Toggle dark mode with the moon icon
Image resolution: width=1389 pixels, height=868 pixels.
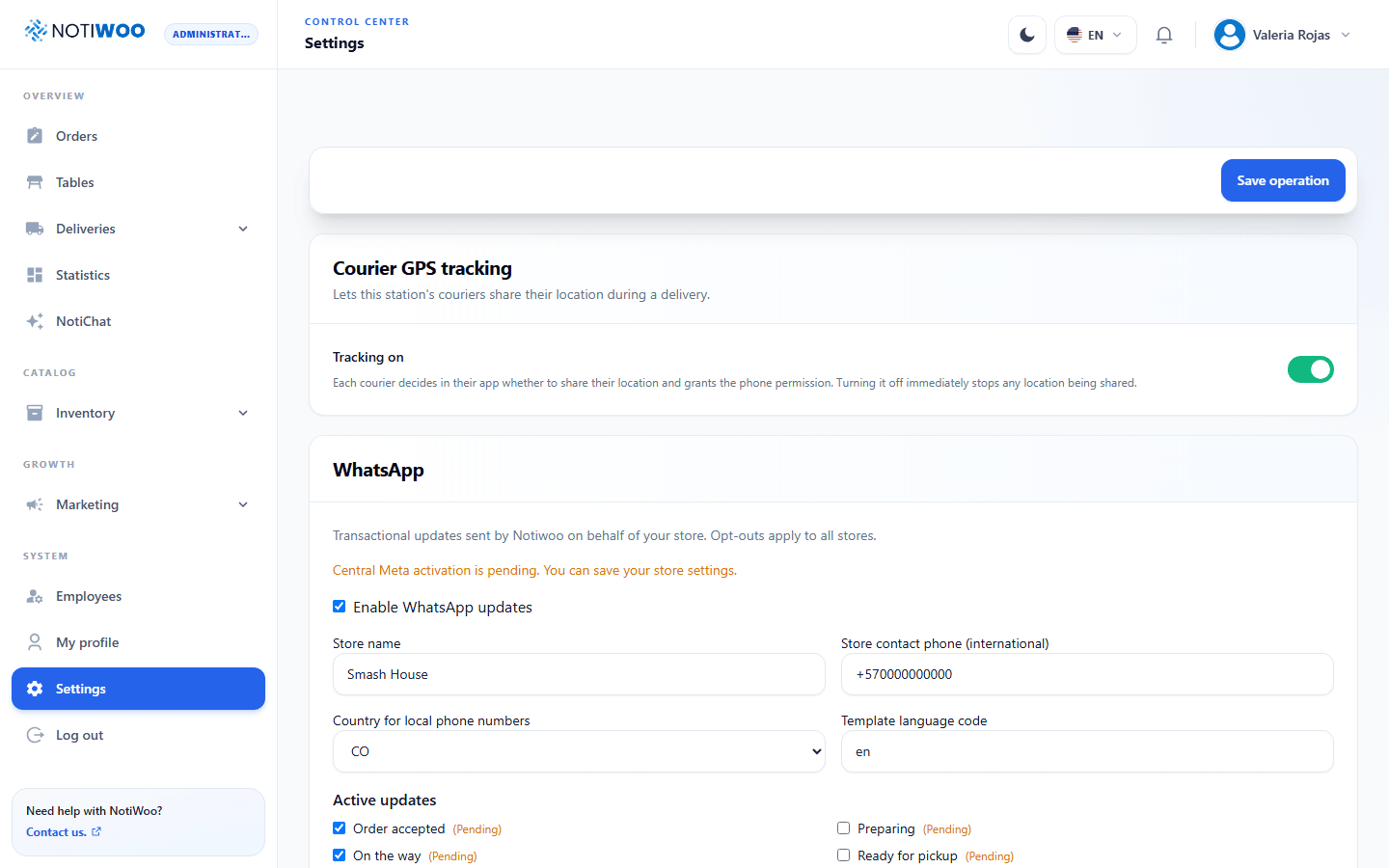[1027, 35]
